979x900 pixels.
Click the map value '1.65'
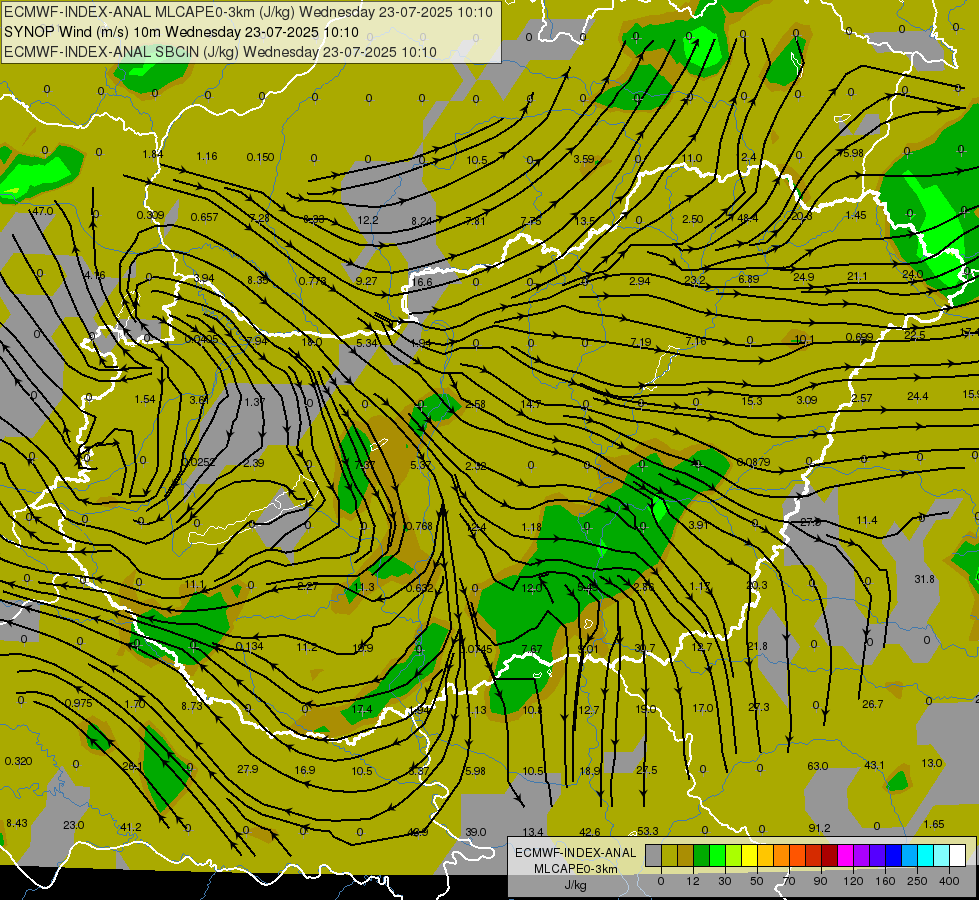934,824
